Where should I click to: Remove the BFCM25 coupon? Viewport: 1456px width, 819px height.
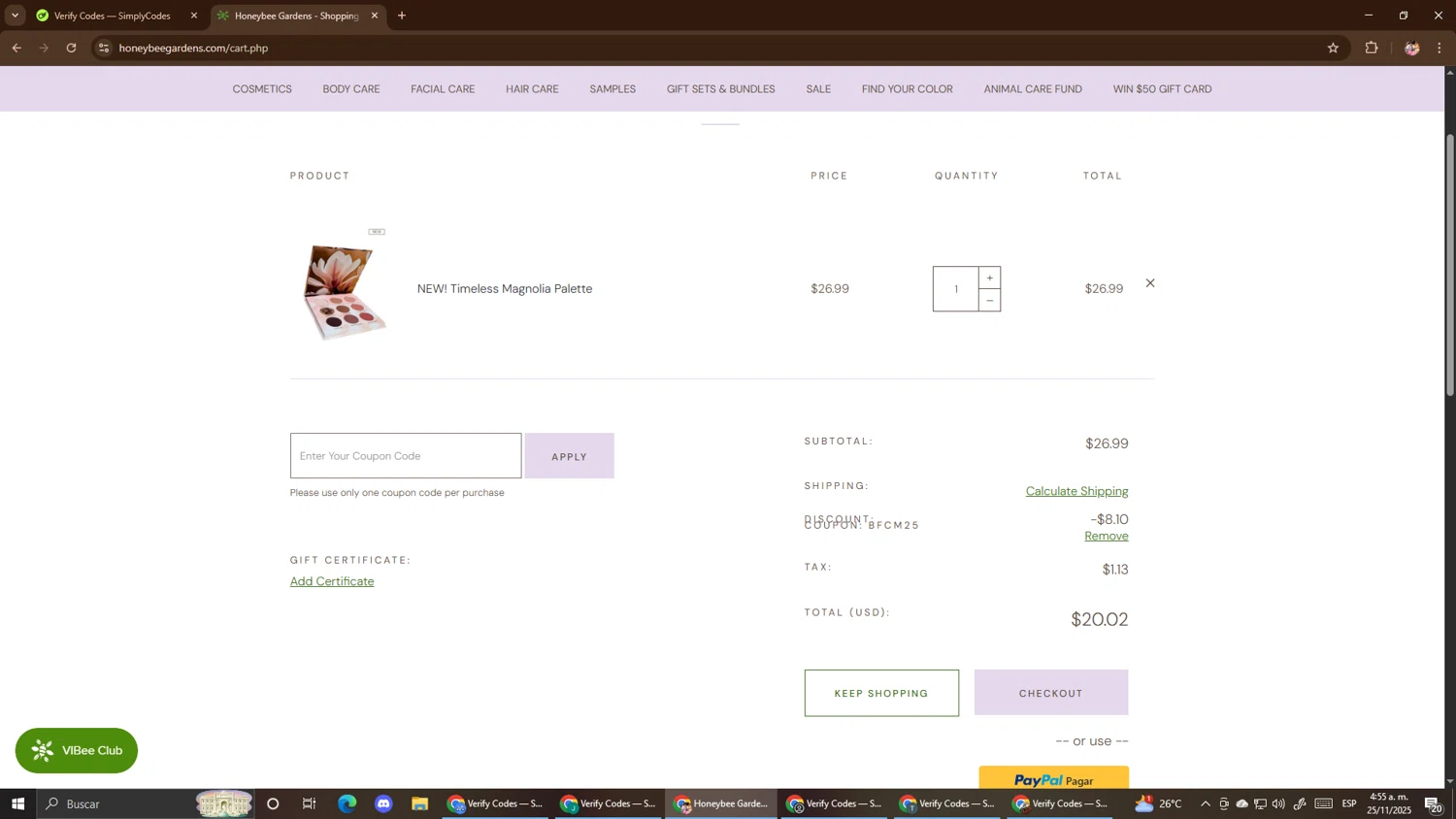pyautogui.click(x=1106, y=536)
